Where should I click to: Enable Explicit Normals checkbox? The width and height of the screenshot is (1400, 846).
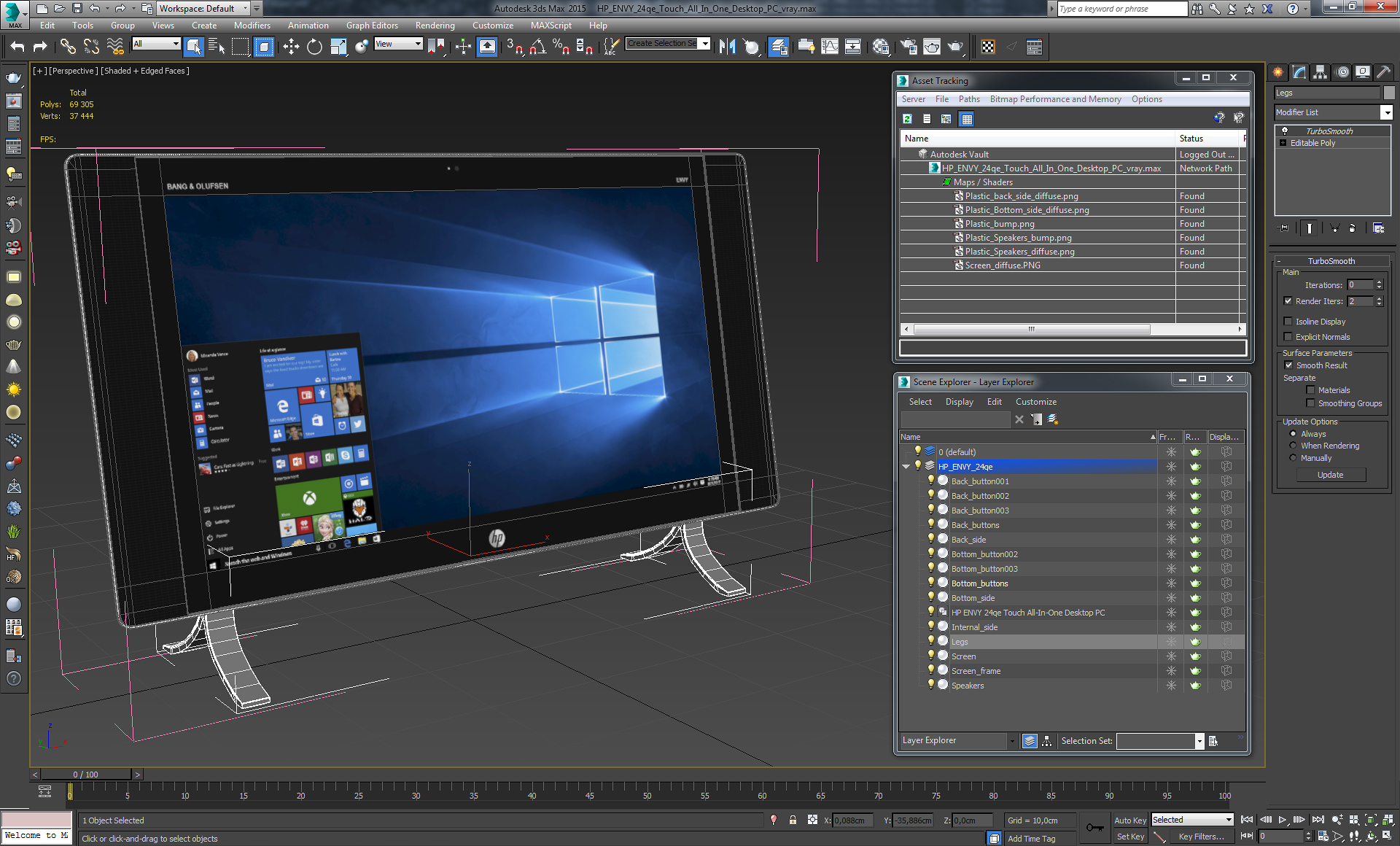point(1288,336)
